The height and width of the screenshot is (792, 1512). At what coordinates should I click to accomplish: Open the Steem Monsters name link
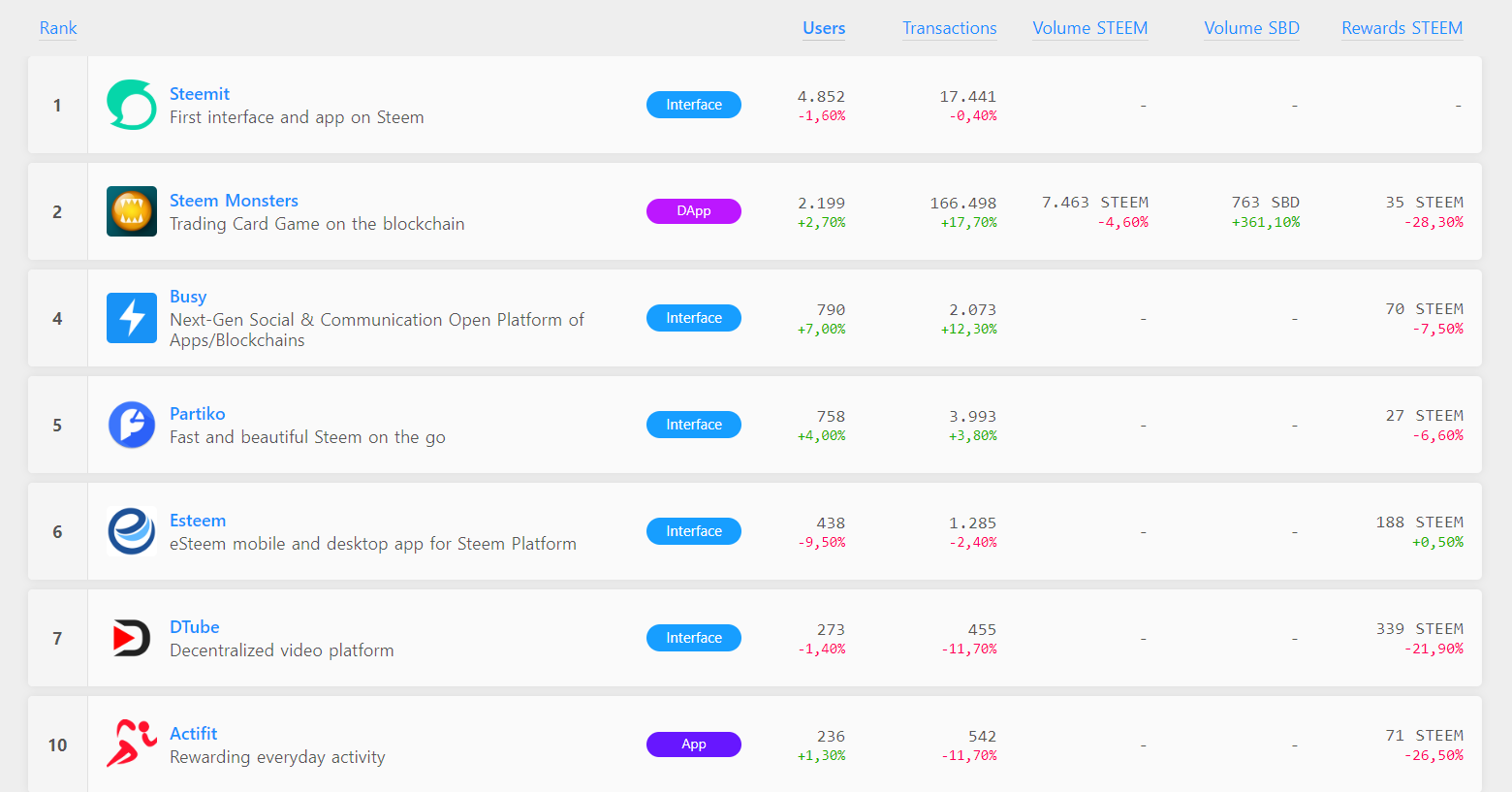pos(234,201)
